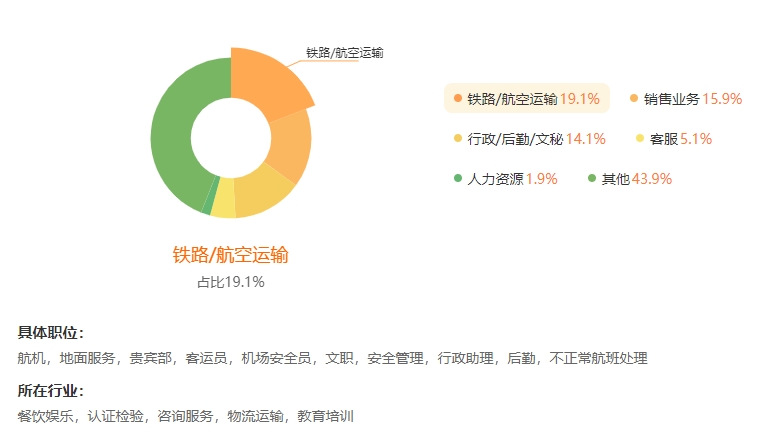777x432 pixels.
Task: Toggle 行政/后勤/文秘 14.1% legend entry
Action: point(530,139)
